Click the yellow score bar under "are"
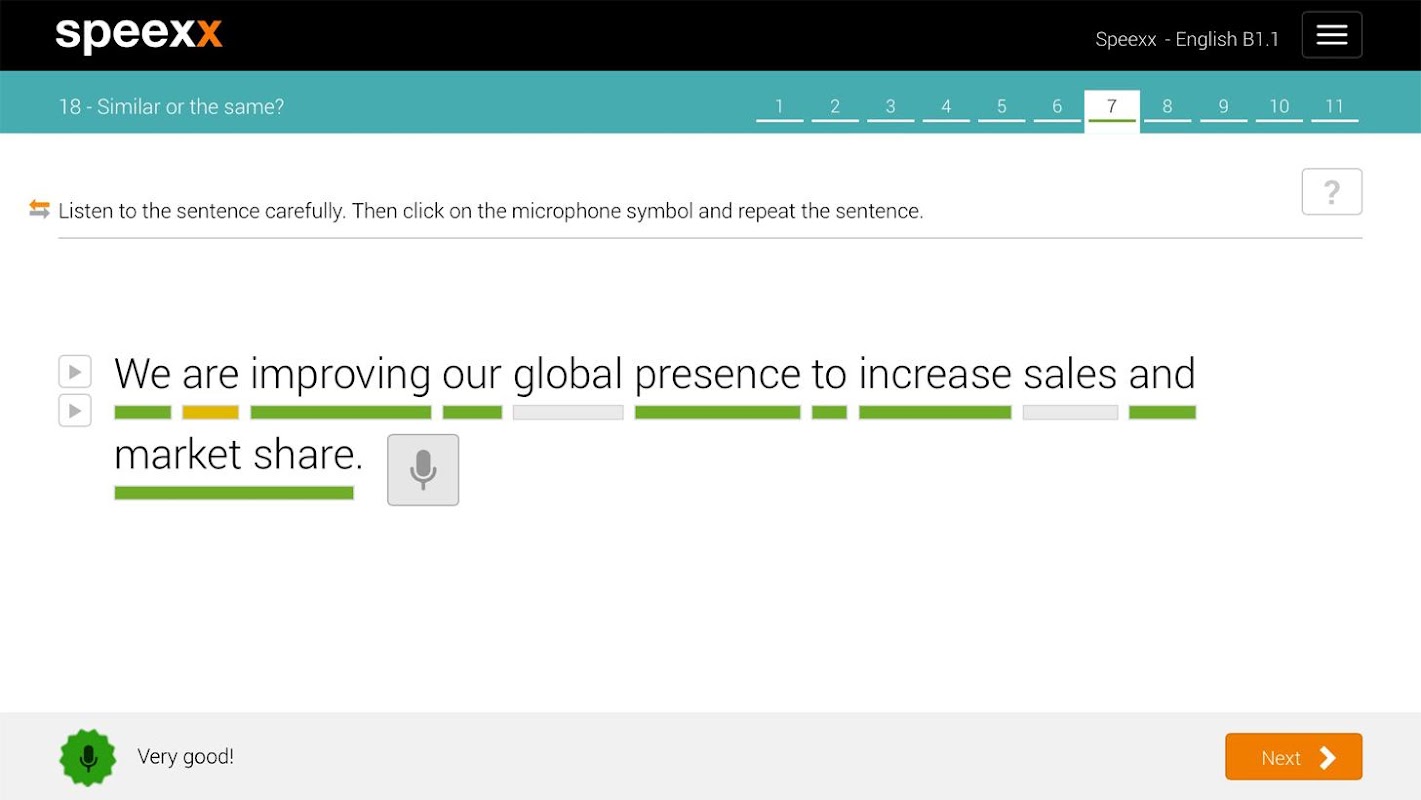 (210, 412)
